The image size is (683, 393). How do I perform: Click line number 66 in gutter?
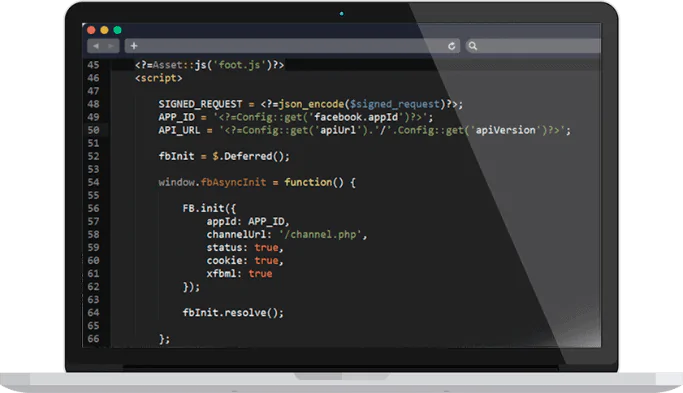93,339
